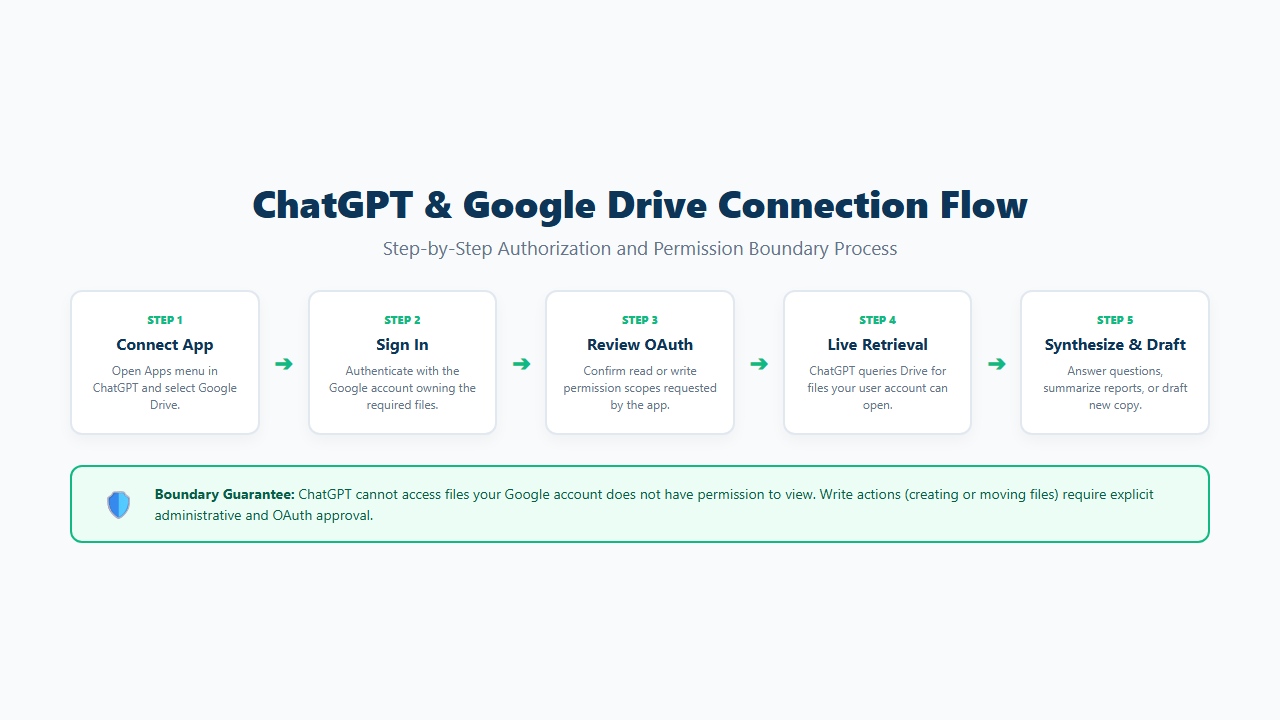Select the 'Synthesize & Draft' heading
Image resolution: width=1280 pixels, height=720 pixels.
pos(1115,345)
